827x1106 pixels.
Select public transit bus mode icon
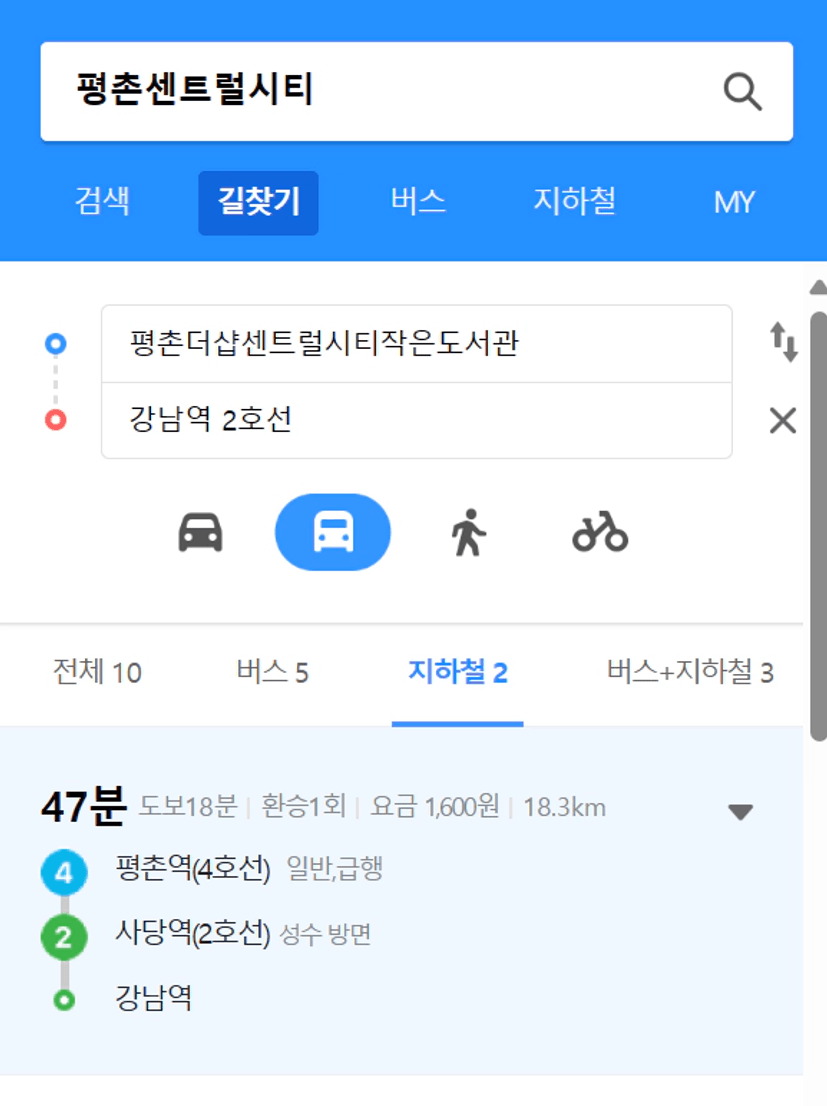coord(332,532)
